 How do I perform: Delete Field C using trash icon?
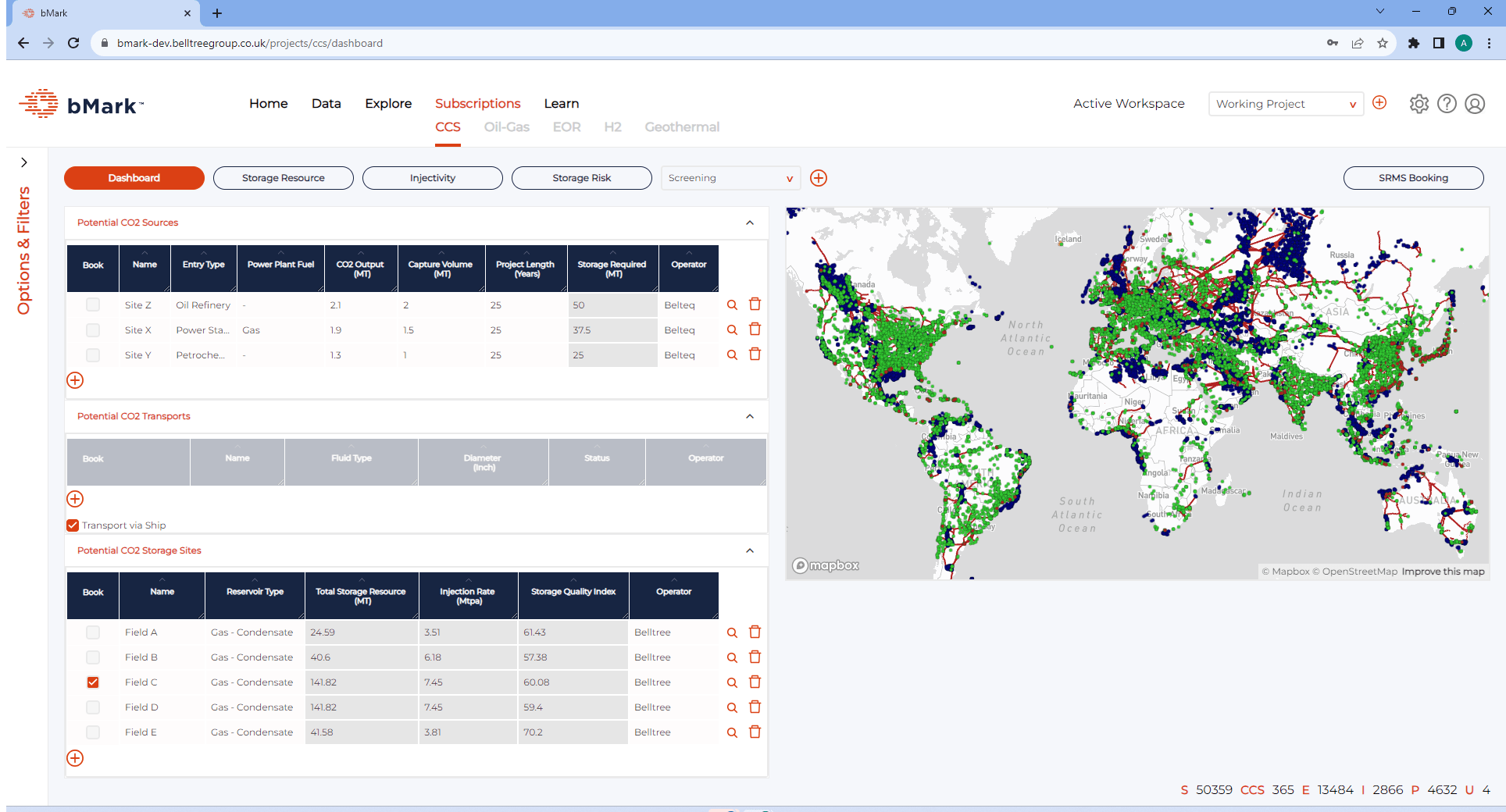click(x=755, y=682)
